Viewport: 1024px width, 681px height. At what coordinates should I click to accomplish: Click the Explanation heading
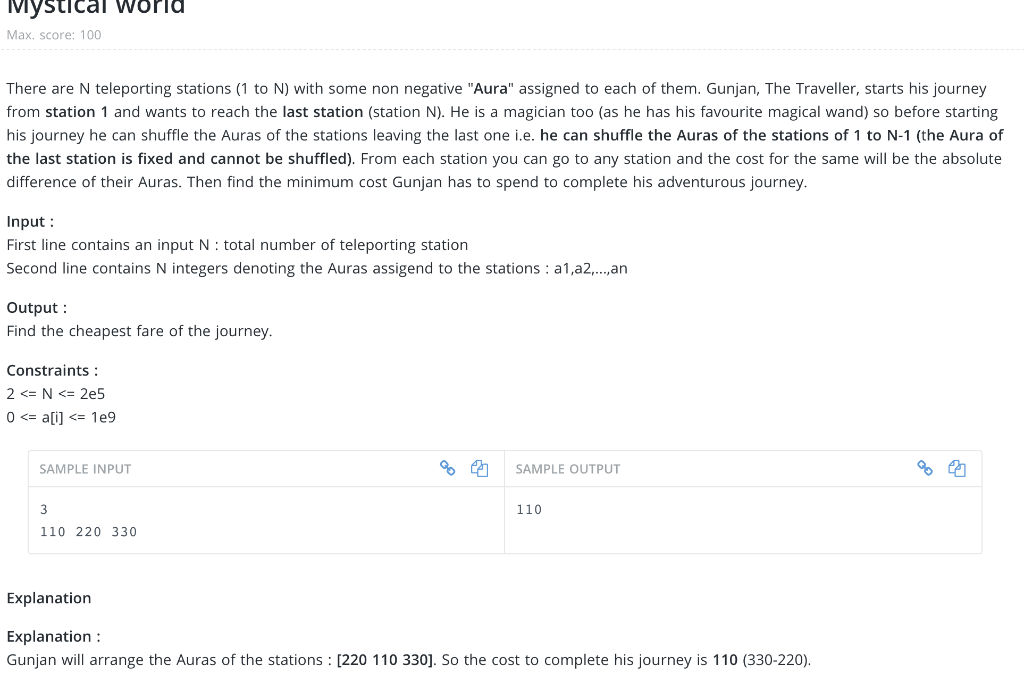[49, 598]
